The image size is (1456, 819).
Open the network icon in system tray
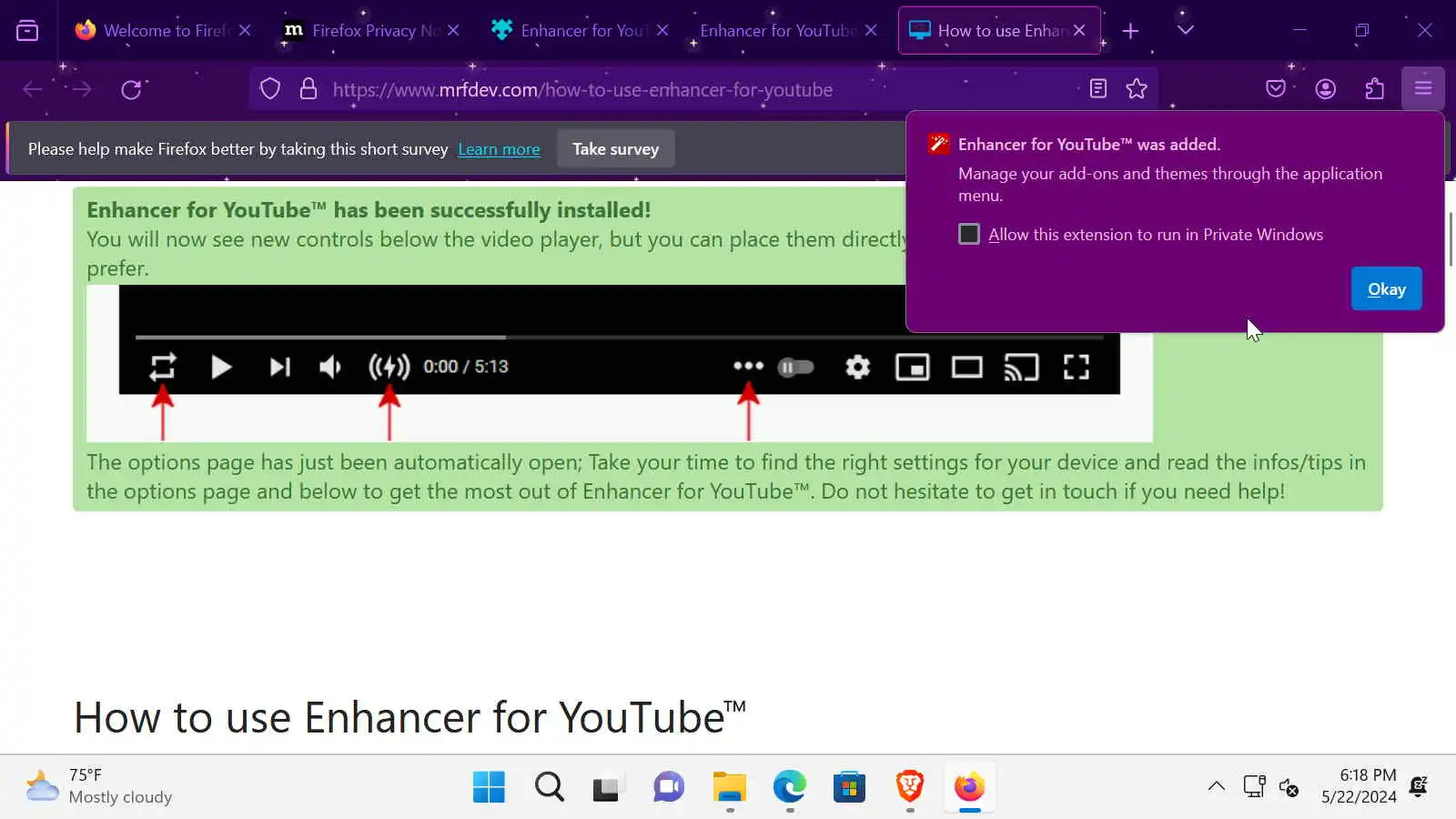coord(1254,786)
